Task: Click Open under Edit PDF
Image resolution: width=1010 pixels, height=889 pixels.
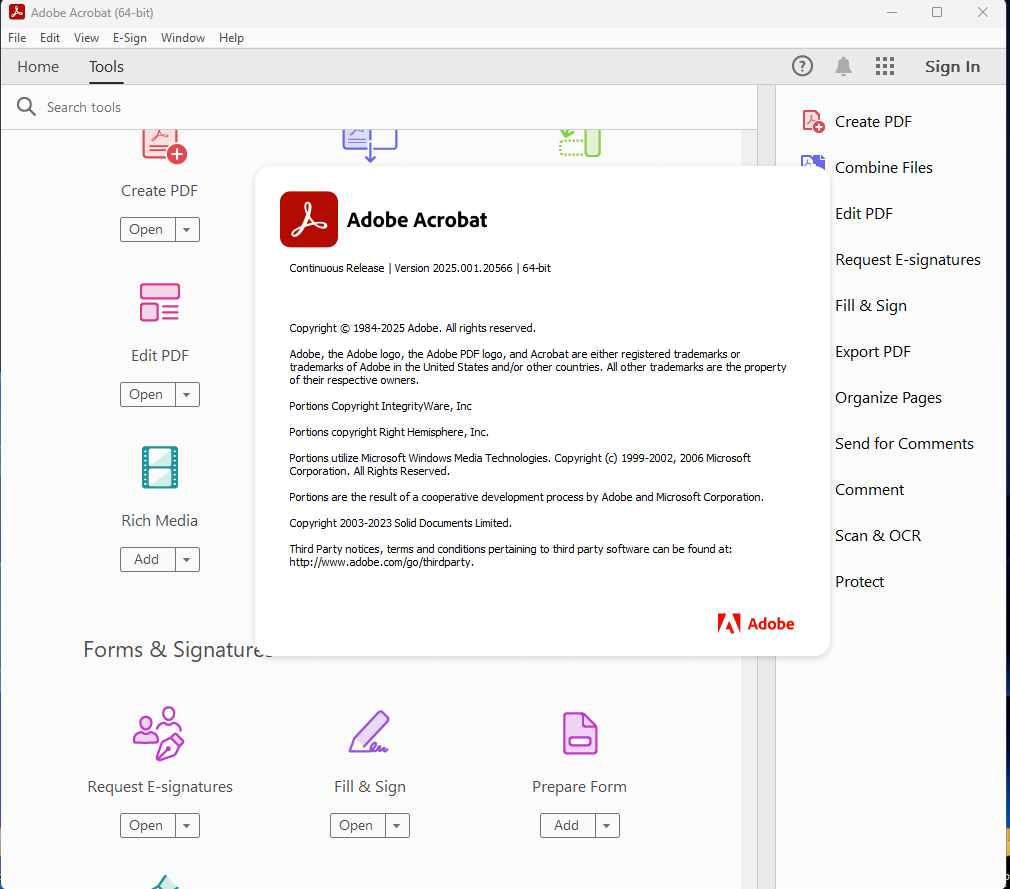Action: point(148,394)
